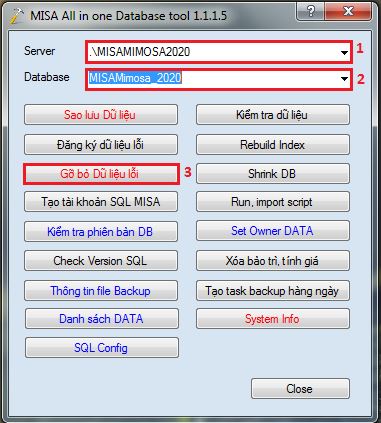The height and width of the screenshot is (423, 381).
Task: Run Shrink DB
Action: point(273,173)
